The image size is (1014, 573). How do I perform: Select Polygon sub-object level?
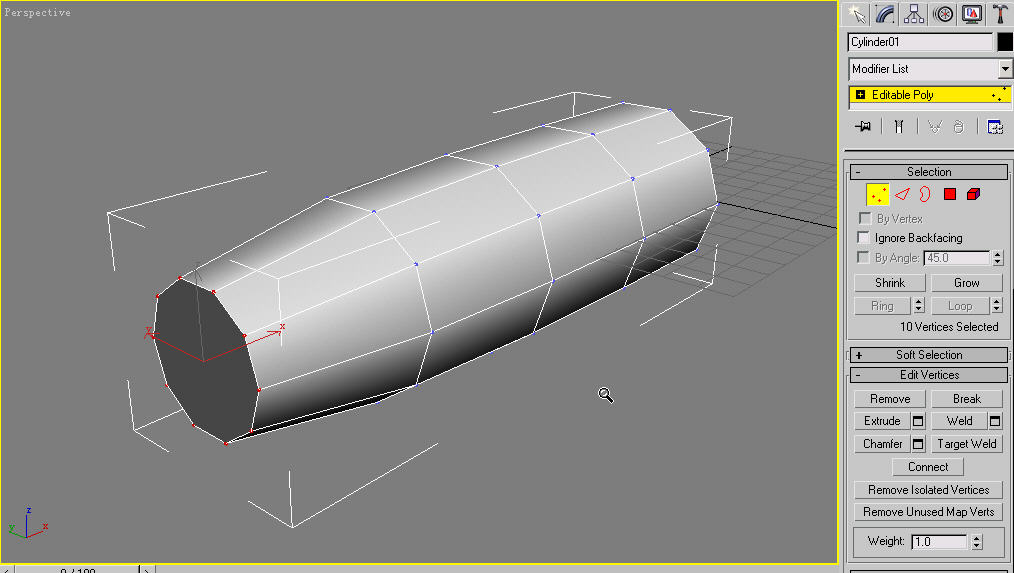[950, 195]
